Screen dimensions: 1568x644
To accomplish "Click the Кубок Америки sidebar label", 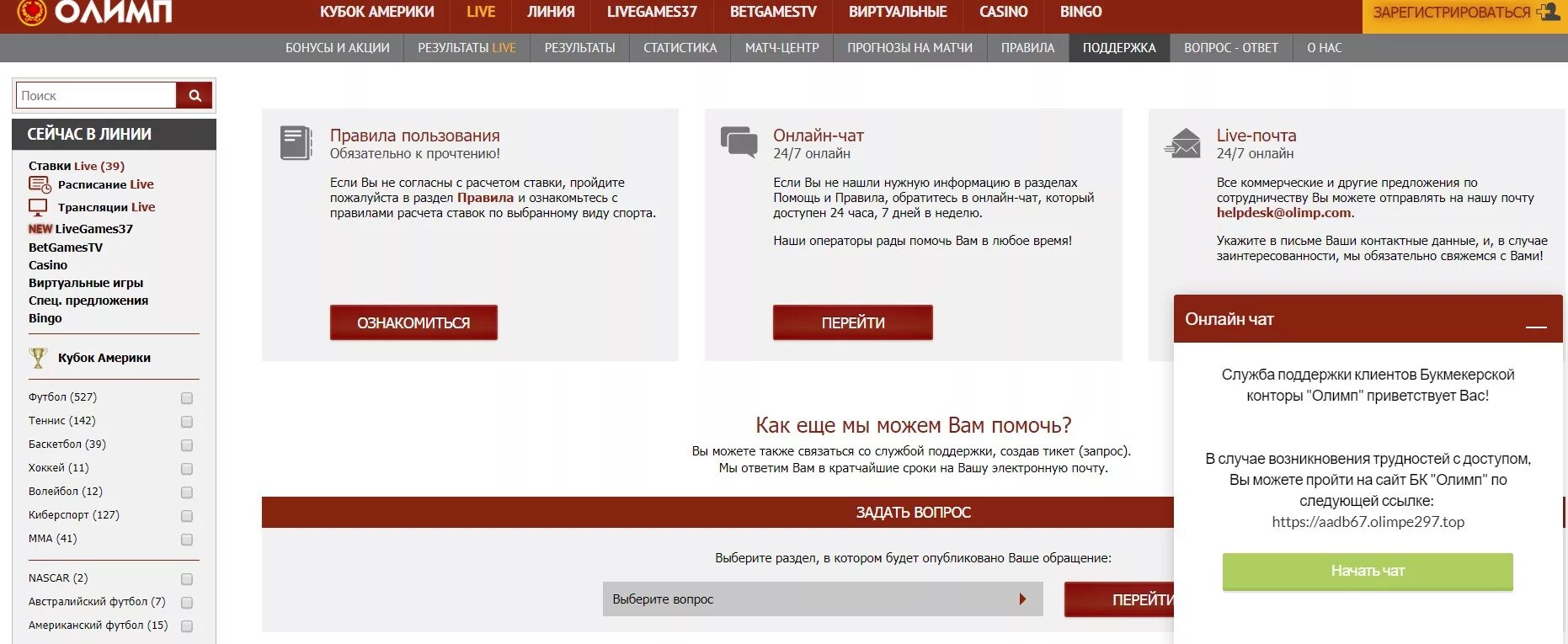I will pos(104,358).
